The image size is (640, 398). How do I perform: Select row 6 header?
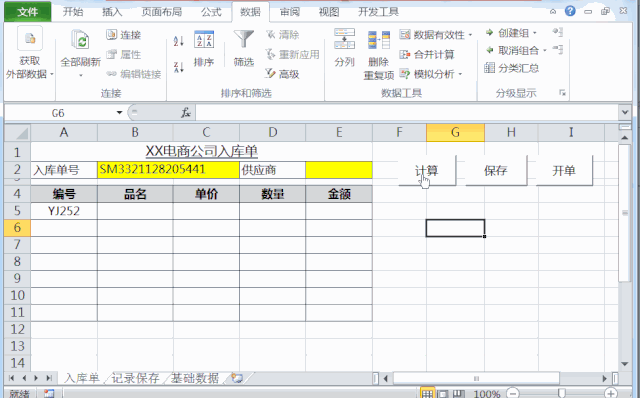pos(17,228)
